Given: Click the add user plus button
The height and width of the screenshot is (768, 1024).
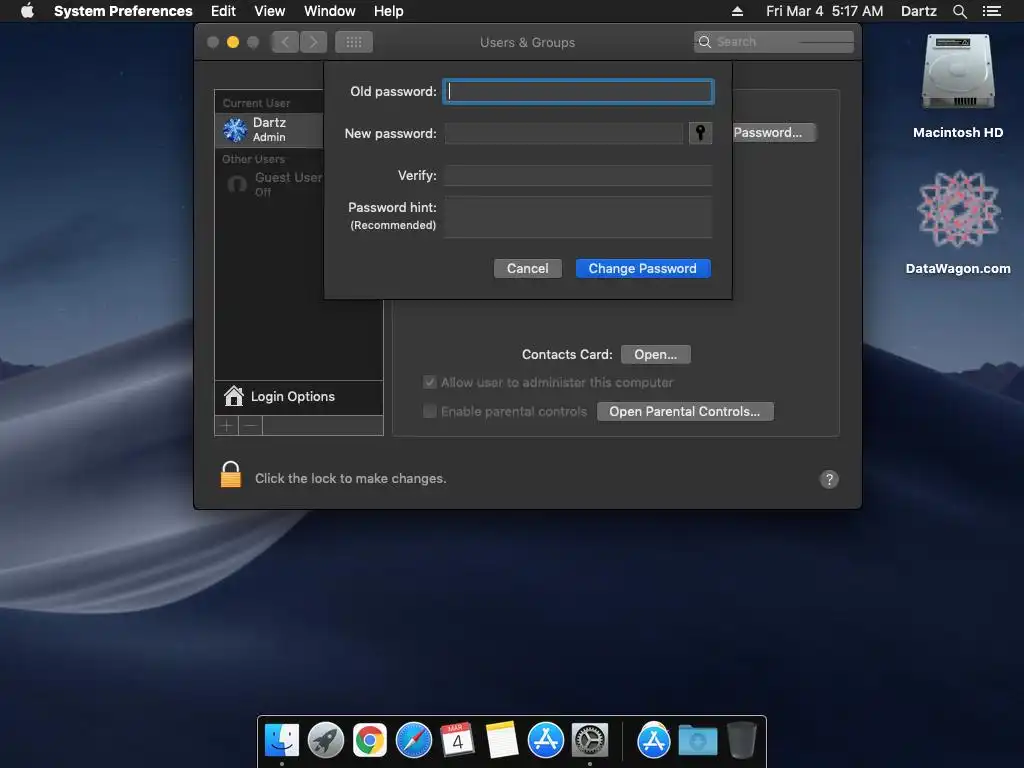Looking at the screenshot, I should click(227, 426).
